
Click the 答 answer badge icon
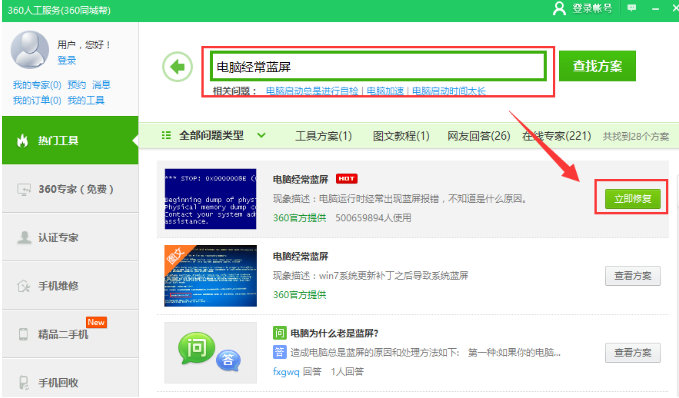(x=279, y=352)
